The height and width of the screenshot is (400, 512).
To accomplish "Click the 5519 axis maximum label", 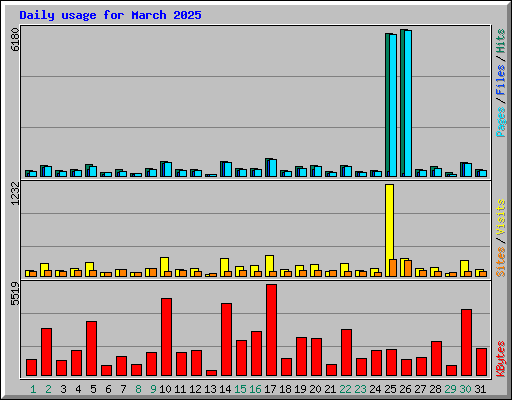I will 15,294.
